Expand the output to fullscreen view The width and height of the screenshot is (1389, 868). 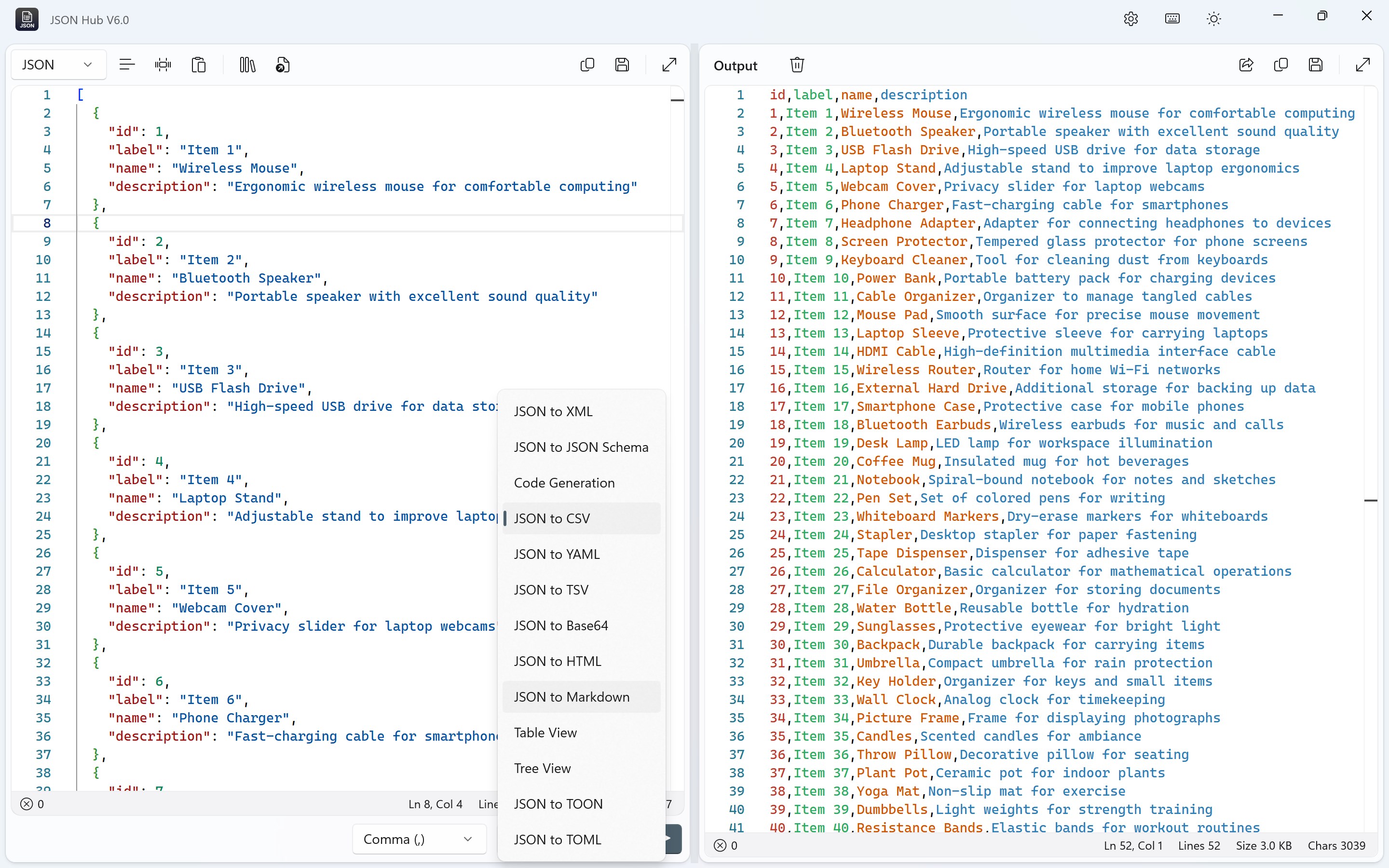[1362, 64]
